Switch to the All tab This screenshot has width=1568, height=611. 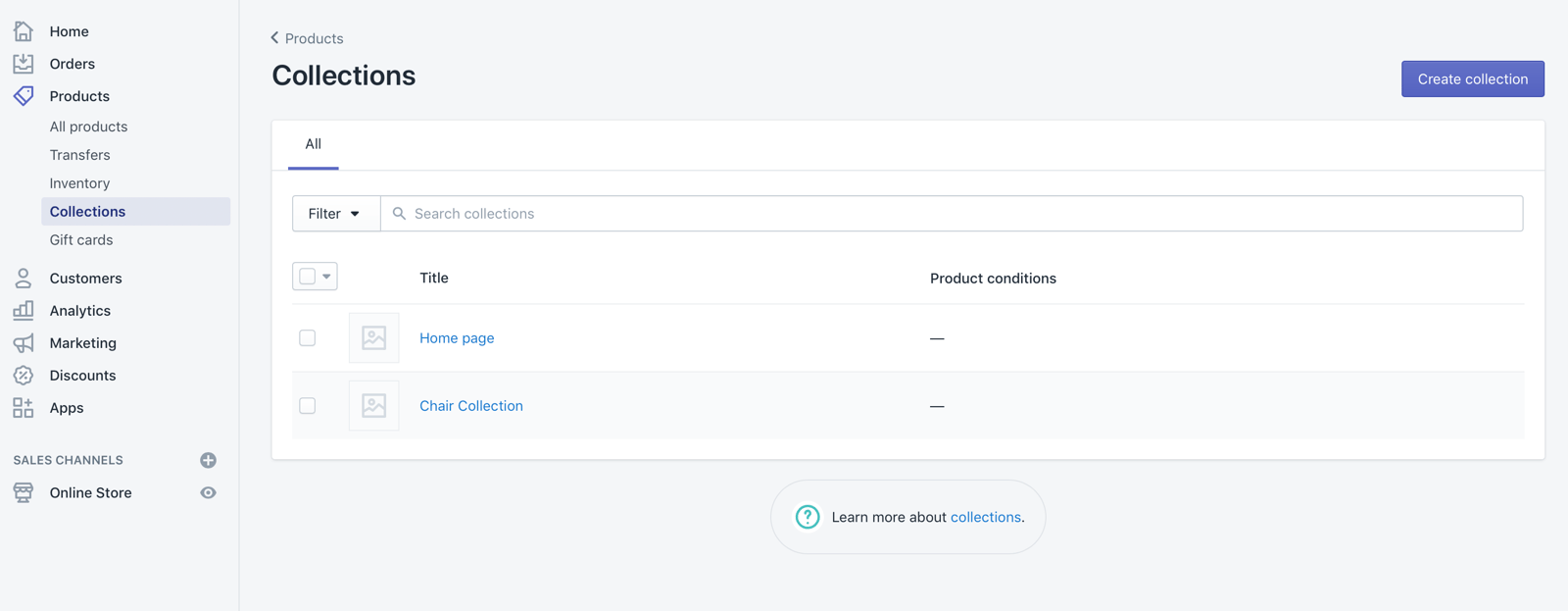coord(314,144)
